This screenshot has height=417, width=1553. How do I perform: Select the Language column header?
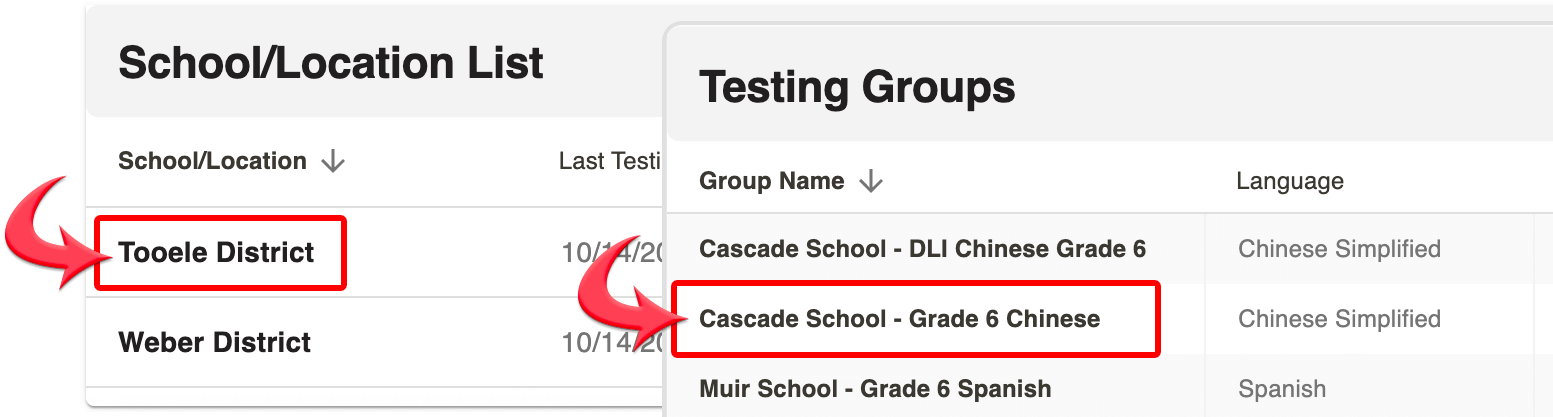[x=1289, y=182]
